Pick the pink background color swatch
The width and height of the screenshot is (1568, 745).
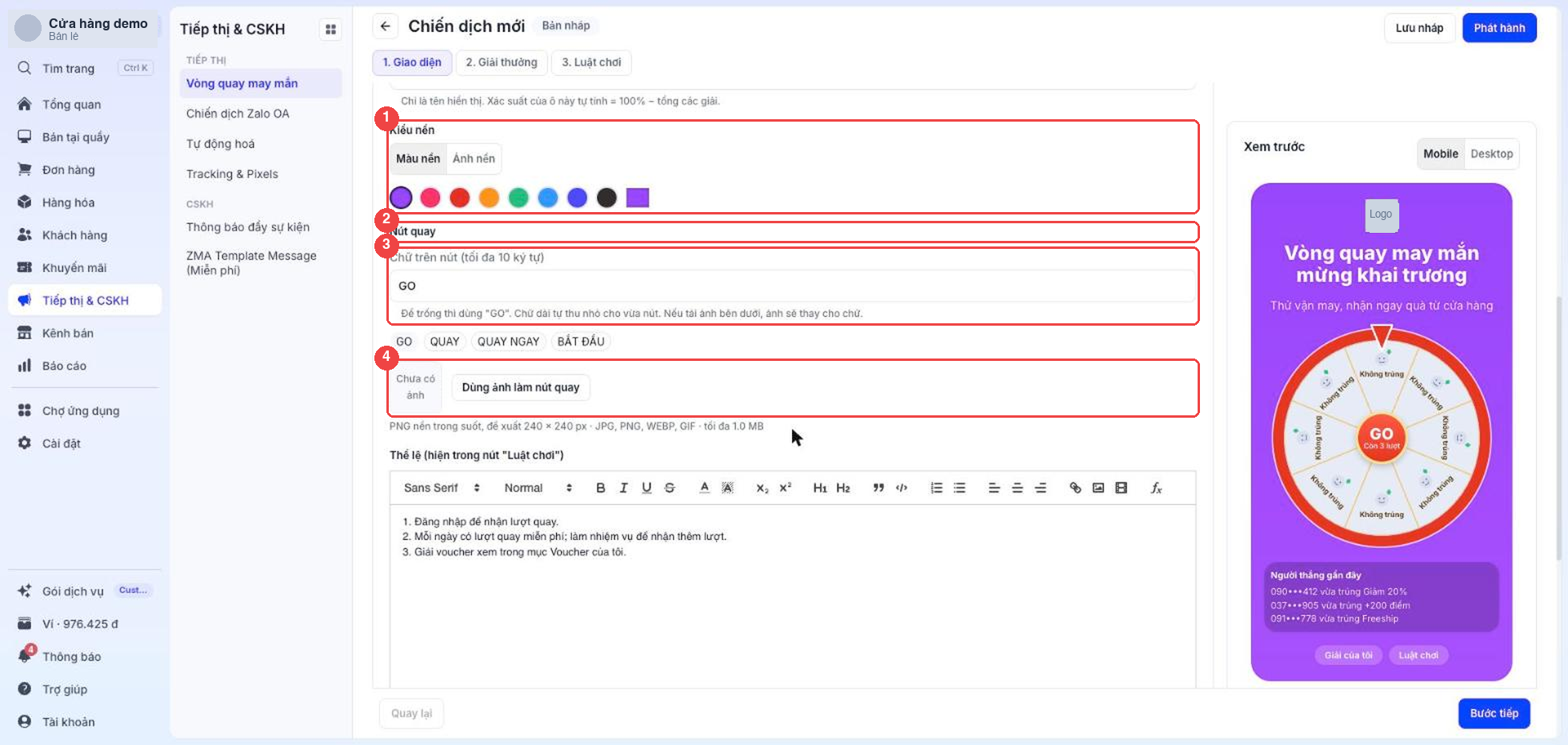coord(430,198)
